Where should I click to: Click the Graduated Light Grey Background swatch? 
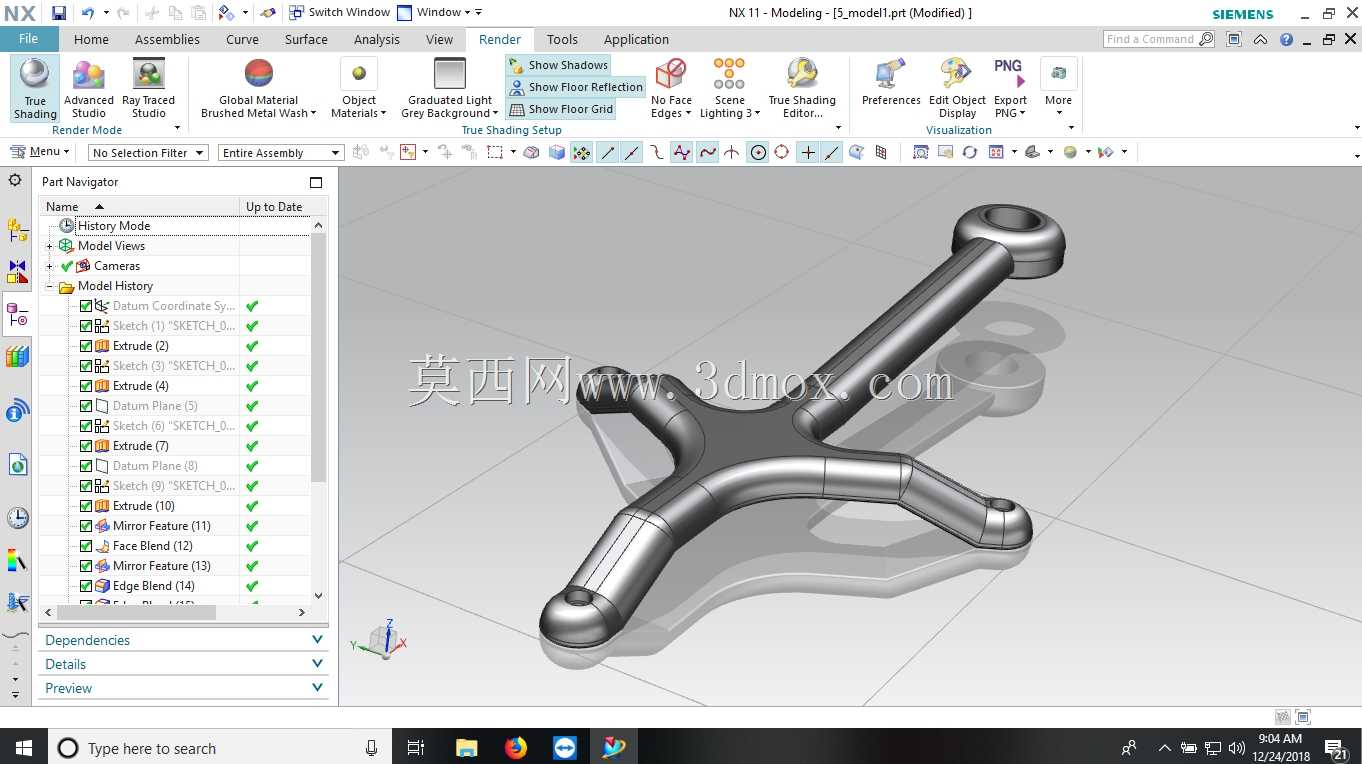coord(450,75)
